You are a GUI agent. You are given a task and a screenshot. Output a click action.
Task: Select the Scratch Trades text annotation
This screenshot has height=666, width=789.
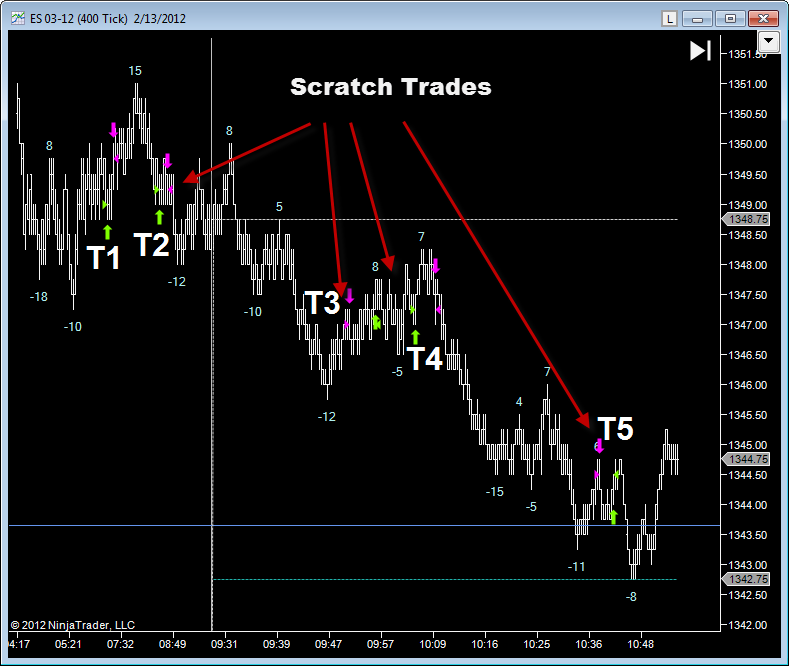(x=390, y=87)
